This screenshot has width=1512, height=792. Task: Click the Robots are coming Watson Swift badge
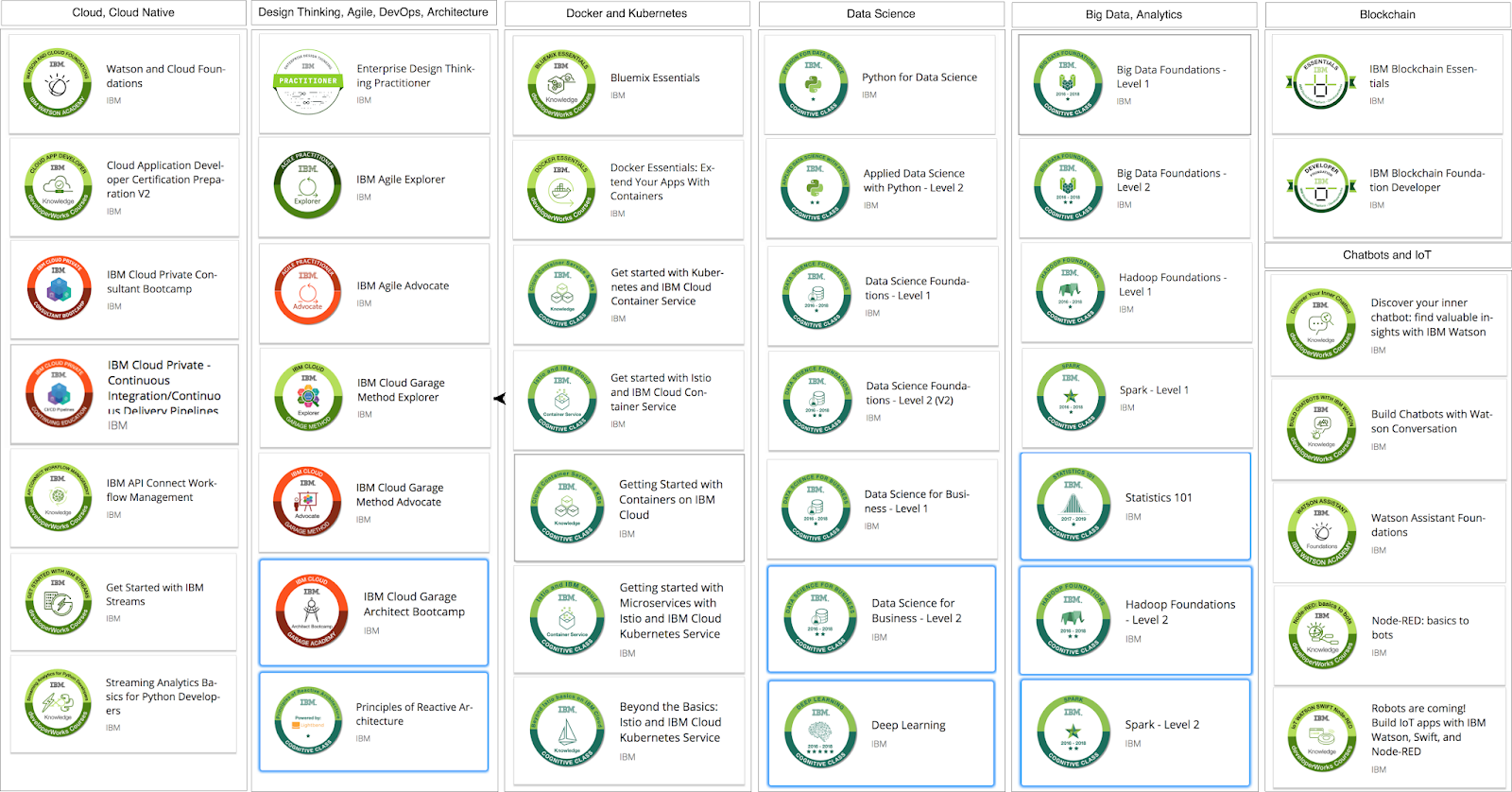pyautogui.click(x=1321, y=737)
